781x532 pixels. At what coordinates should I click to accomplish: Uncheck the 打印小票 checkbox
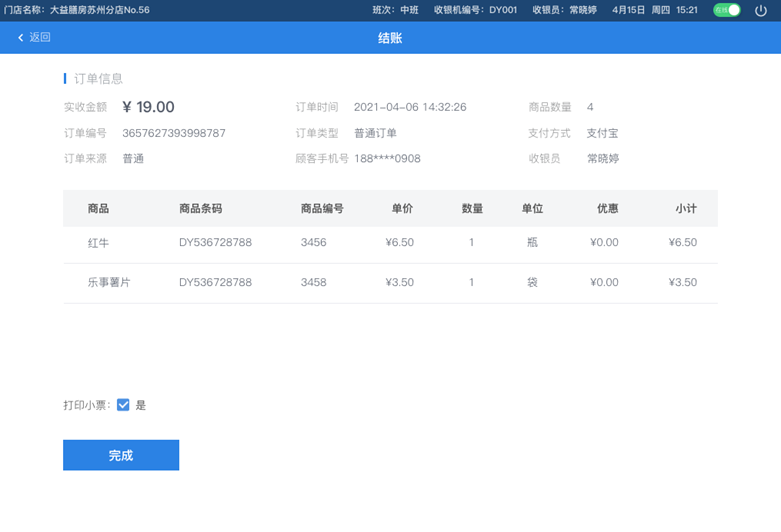click(123, 405)
